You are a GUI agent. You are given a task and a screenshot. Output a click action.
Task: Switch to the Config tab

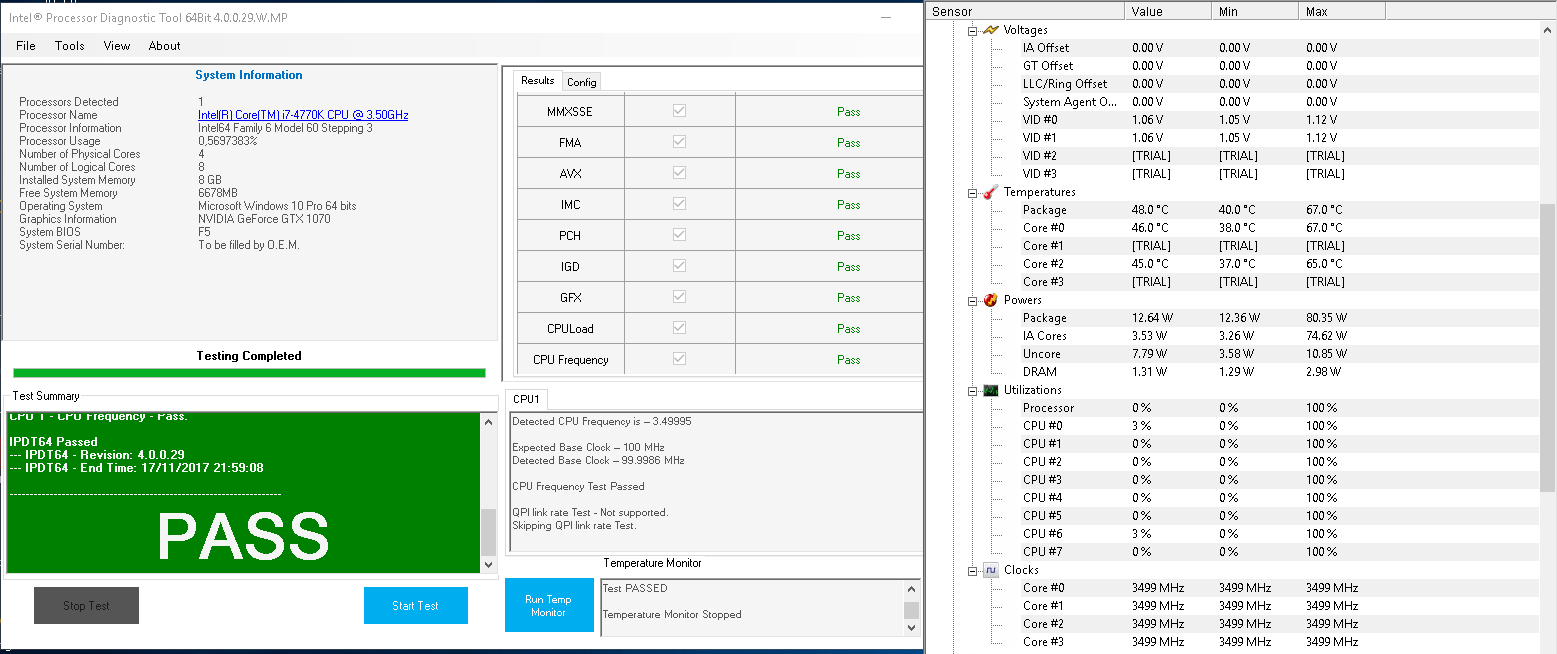[582, 82]
